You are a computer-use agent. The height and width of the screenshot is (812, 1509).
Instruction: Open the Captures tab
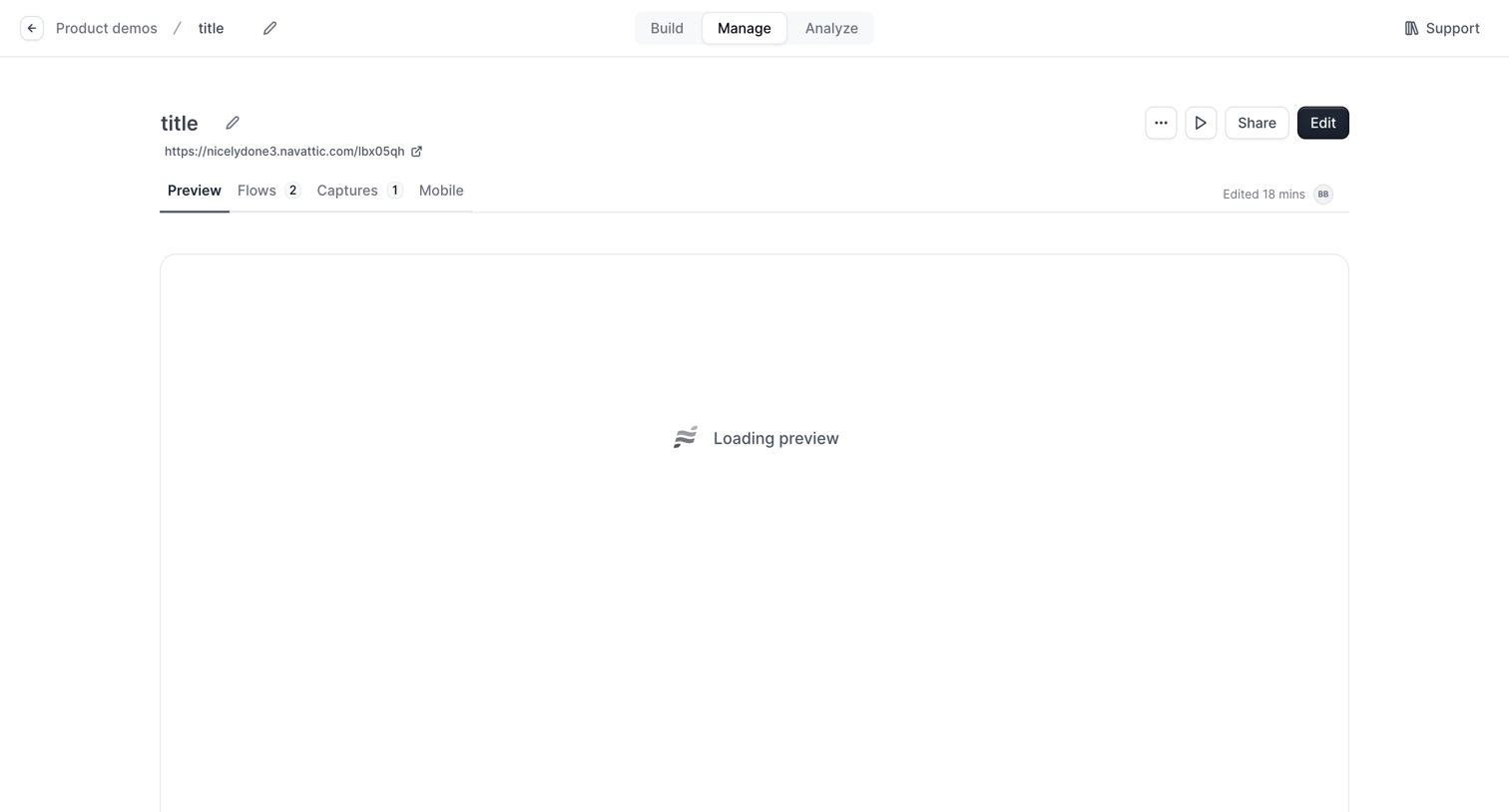359,191
